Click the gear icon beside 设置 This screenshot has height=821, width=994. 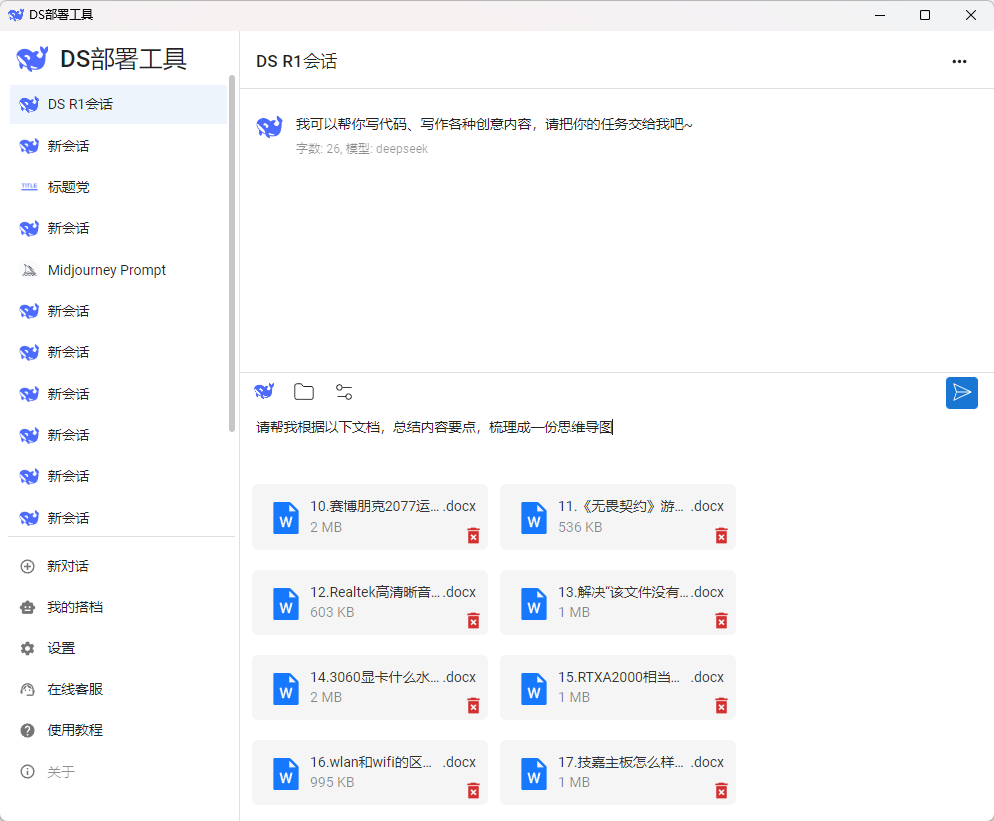tap(27, 649)
